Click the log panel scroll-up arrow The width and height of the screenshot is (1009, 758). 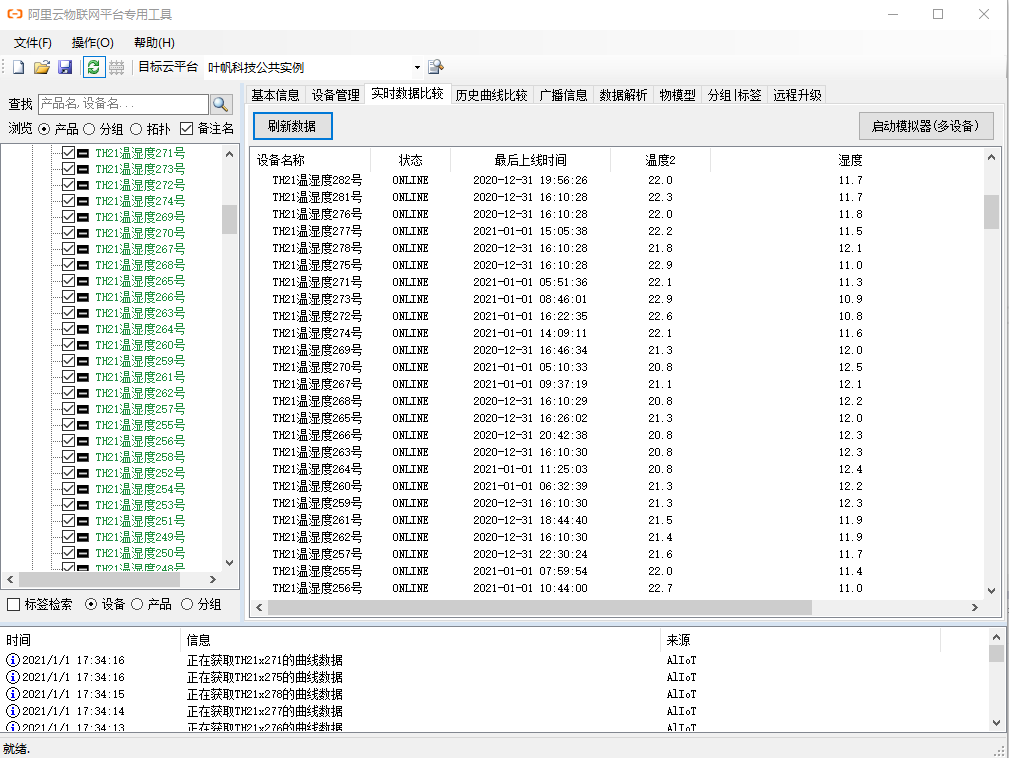coord(996,637)
